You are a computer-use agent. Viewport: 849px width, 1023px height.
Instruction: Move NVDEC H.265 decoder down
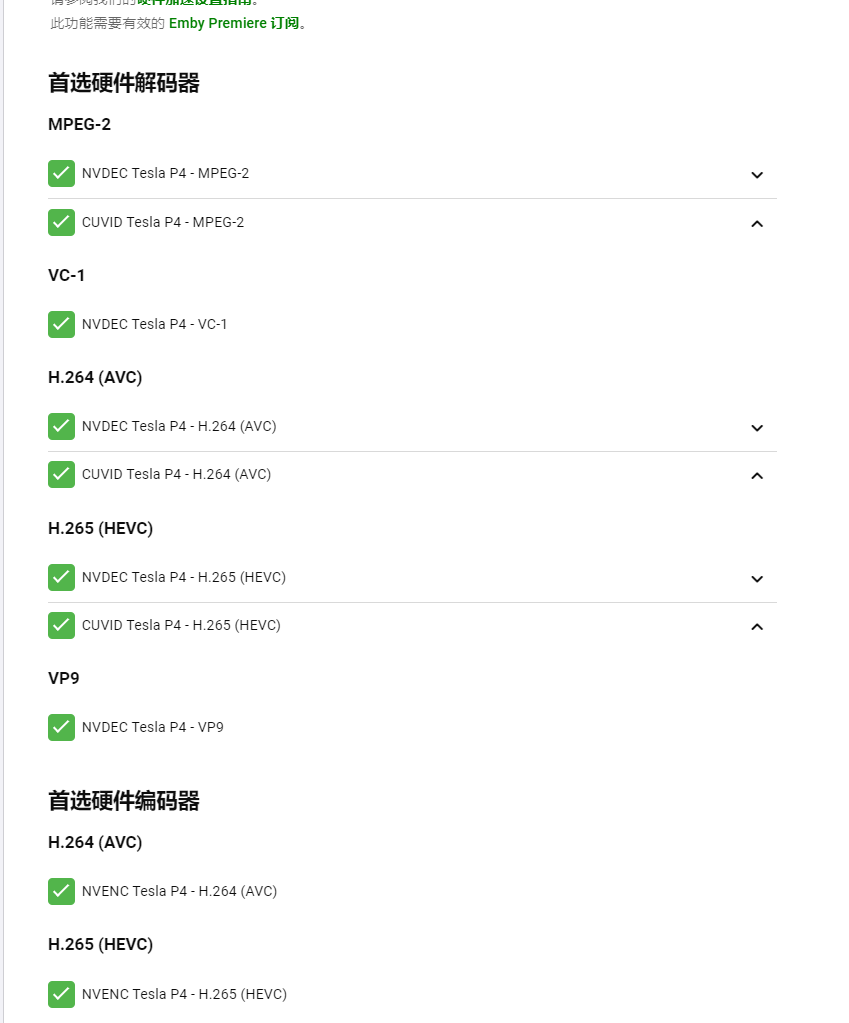(757, 579)
